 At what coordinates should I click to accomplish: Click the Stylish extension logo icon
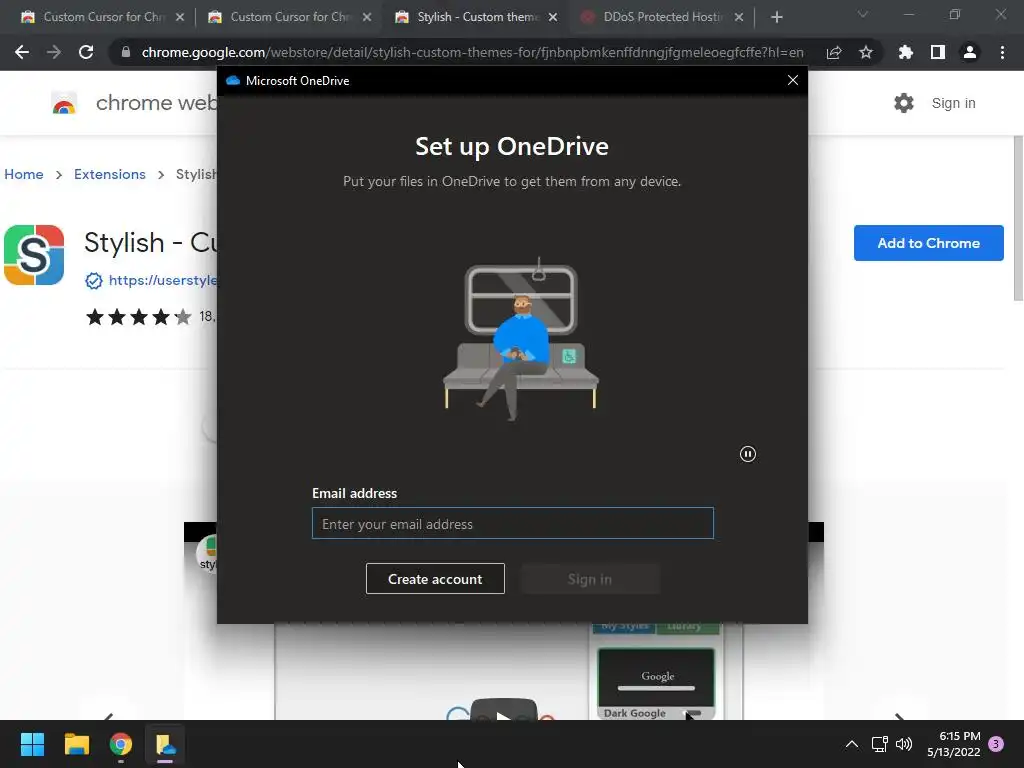tap(34, 255)
